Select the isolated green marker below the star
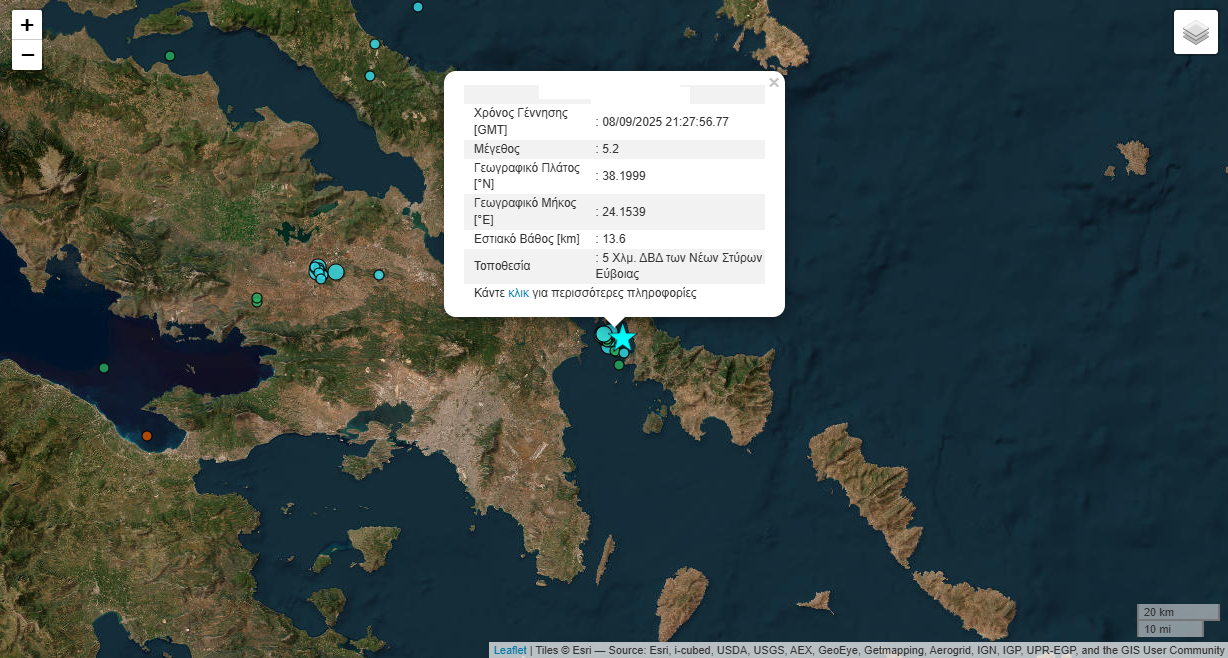 point(619,366)
